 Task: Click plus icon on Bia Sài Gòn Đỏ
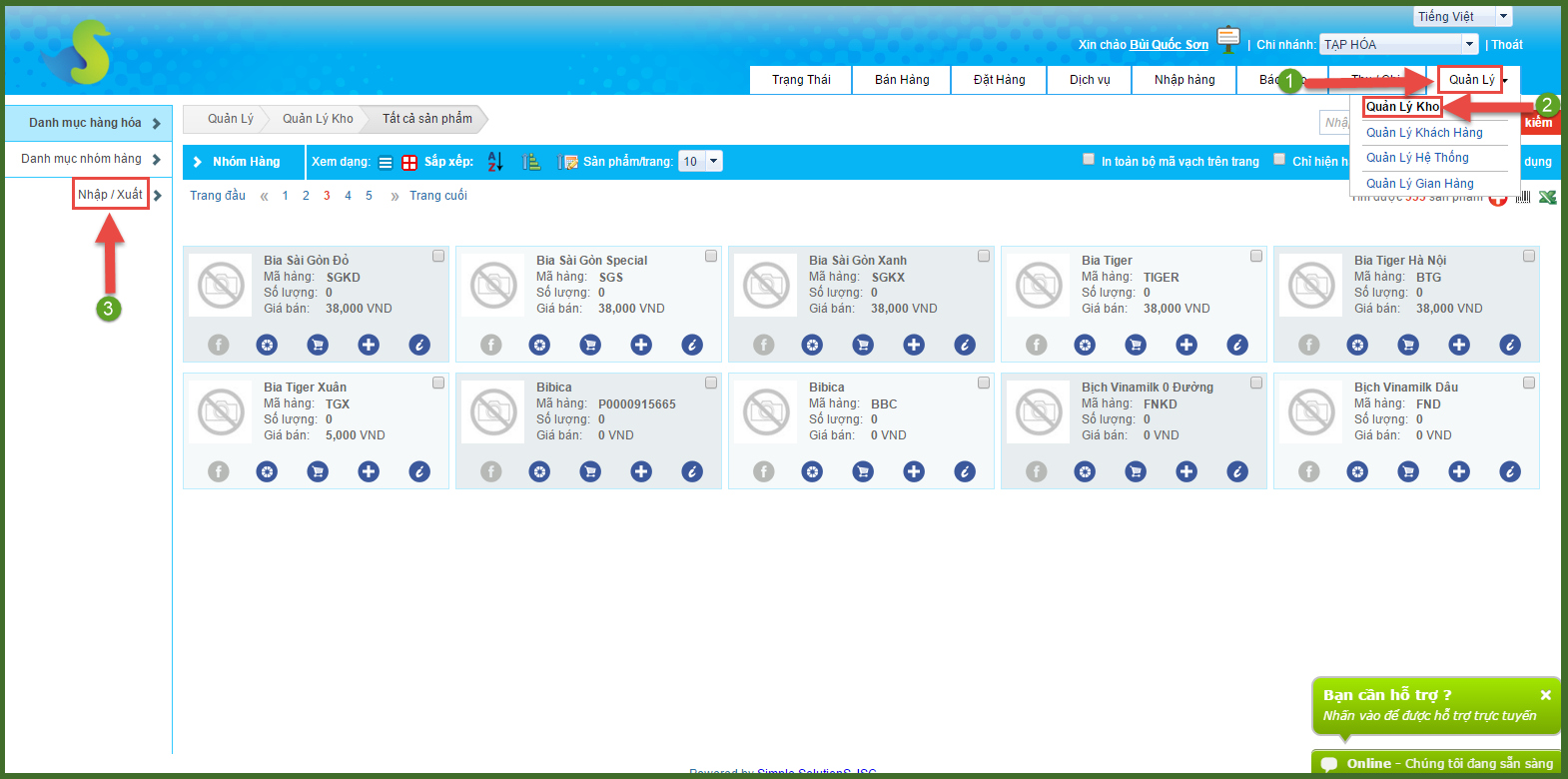click(x=369, y=345)
